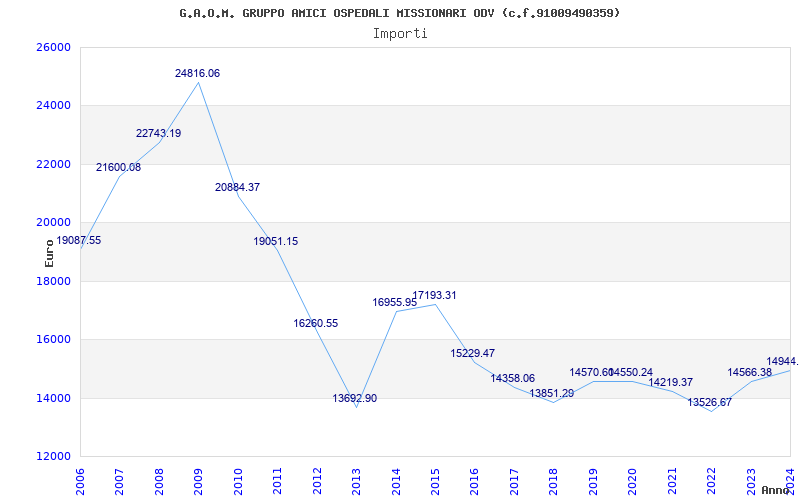The image size is (800, 500).
Task: Click y-axis tick 22000
Action: tap(54, 164)
